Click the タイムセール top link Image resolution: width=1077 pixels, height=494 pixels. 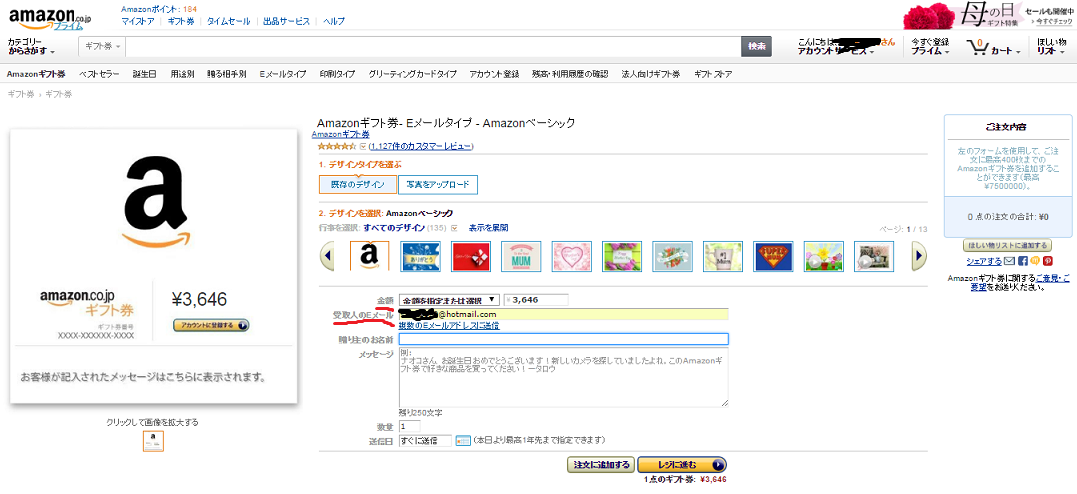[x=229, y=21]
